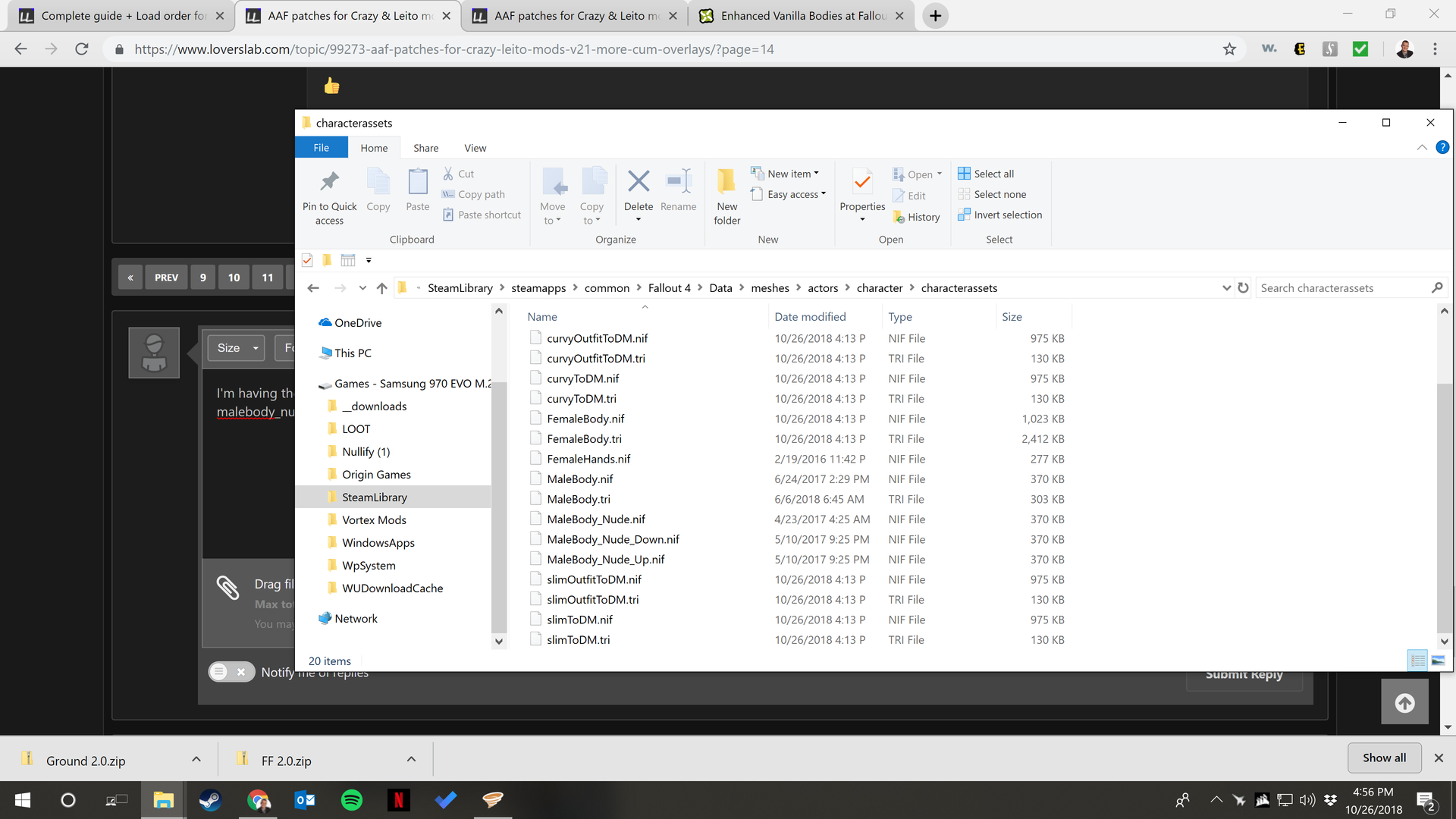Bookmark page with Chrome star icon
The height and width of the screenshot is (819, 1456).
(1229, 49)
